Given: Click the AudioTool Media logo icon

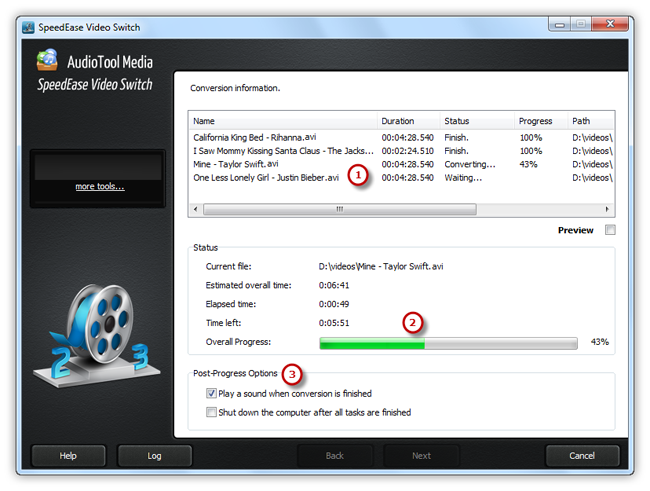Looking at the screenshot, I should pos(47,60).
